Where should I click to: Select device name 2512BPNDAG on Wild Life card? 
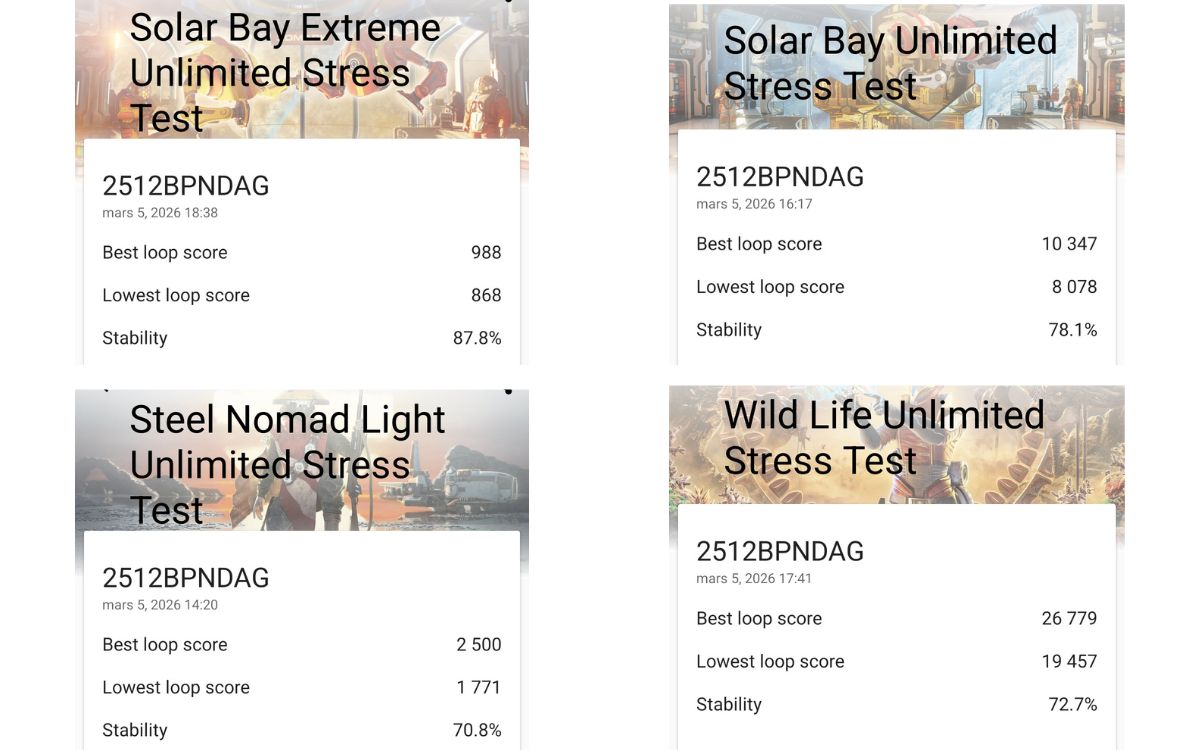click(780, 551)
